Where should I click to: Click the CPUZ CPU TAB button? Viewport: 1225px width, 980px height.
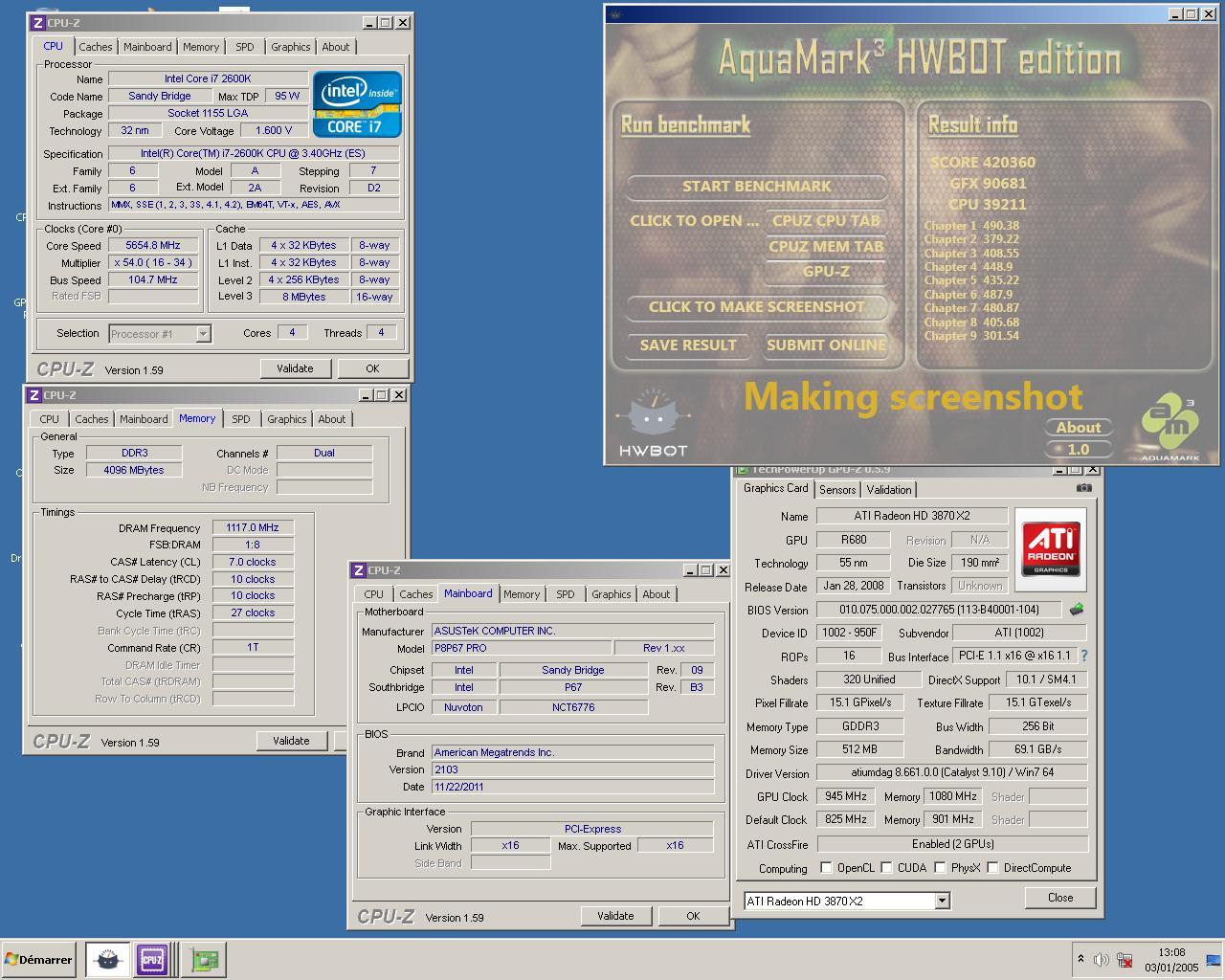pos(826,220)
